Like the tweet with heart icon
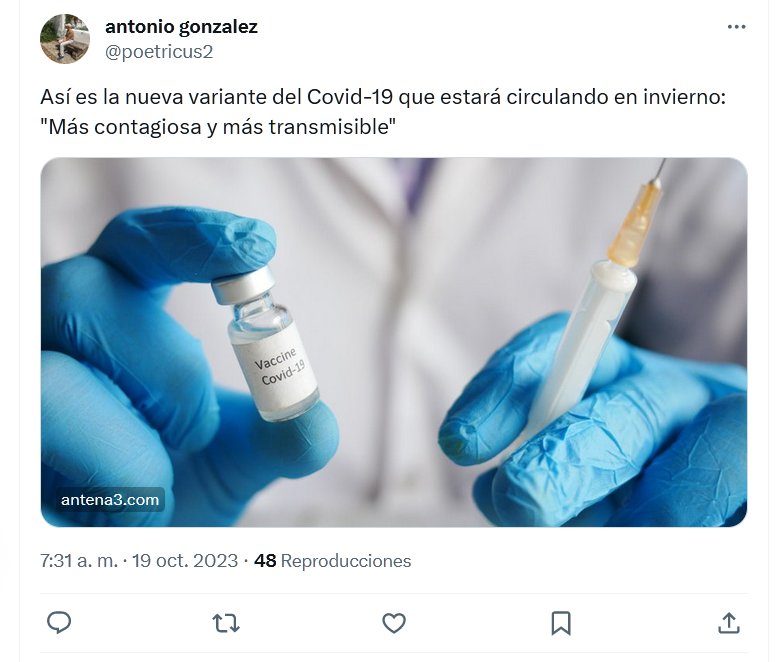776x662 pixels. [x=394, y=623]
